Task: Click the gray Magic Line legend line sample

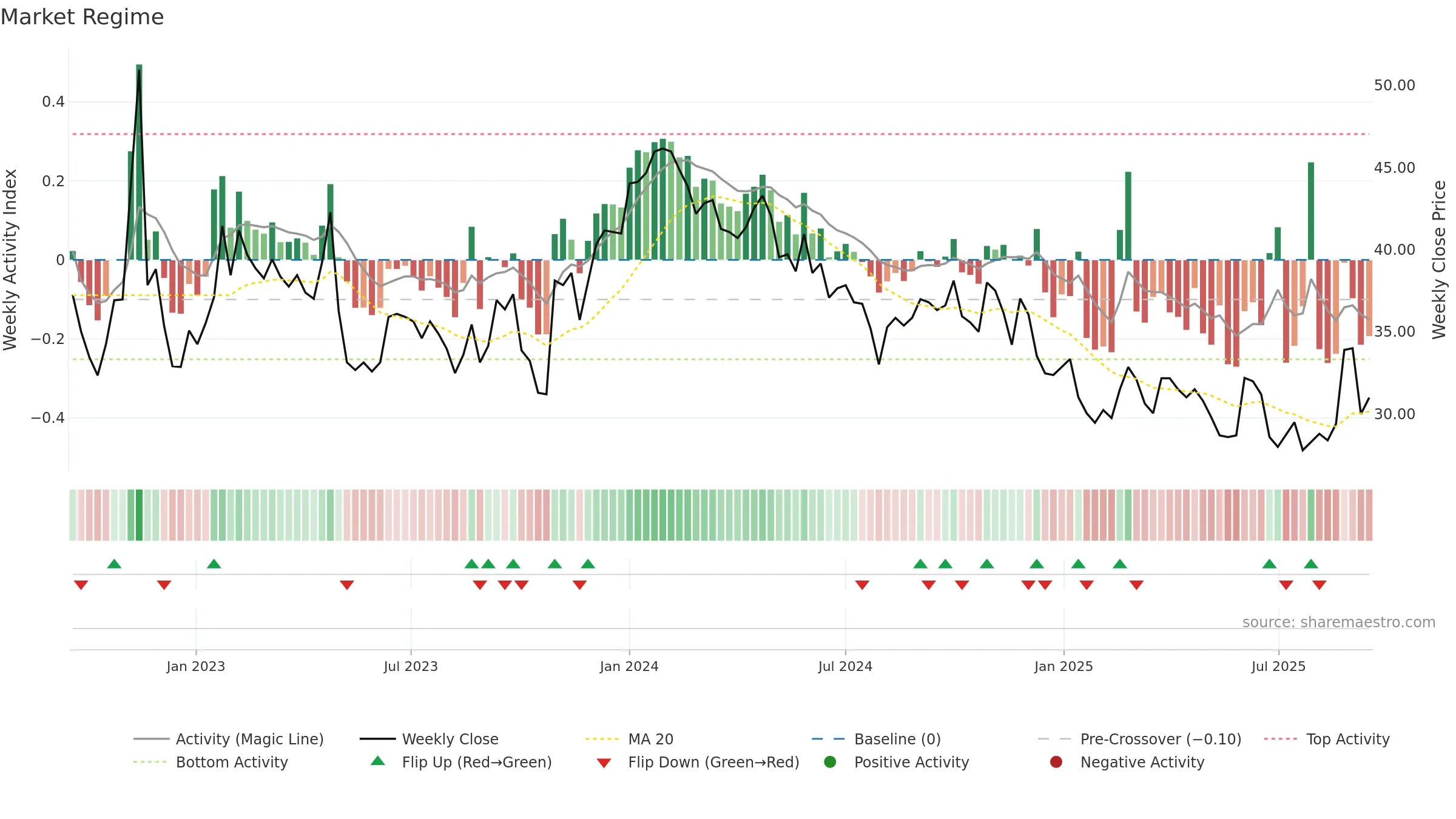Action: 151,739
